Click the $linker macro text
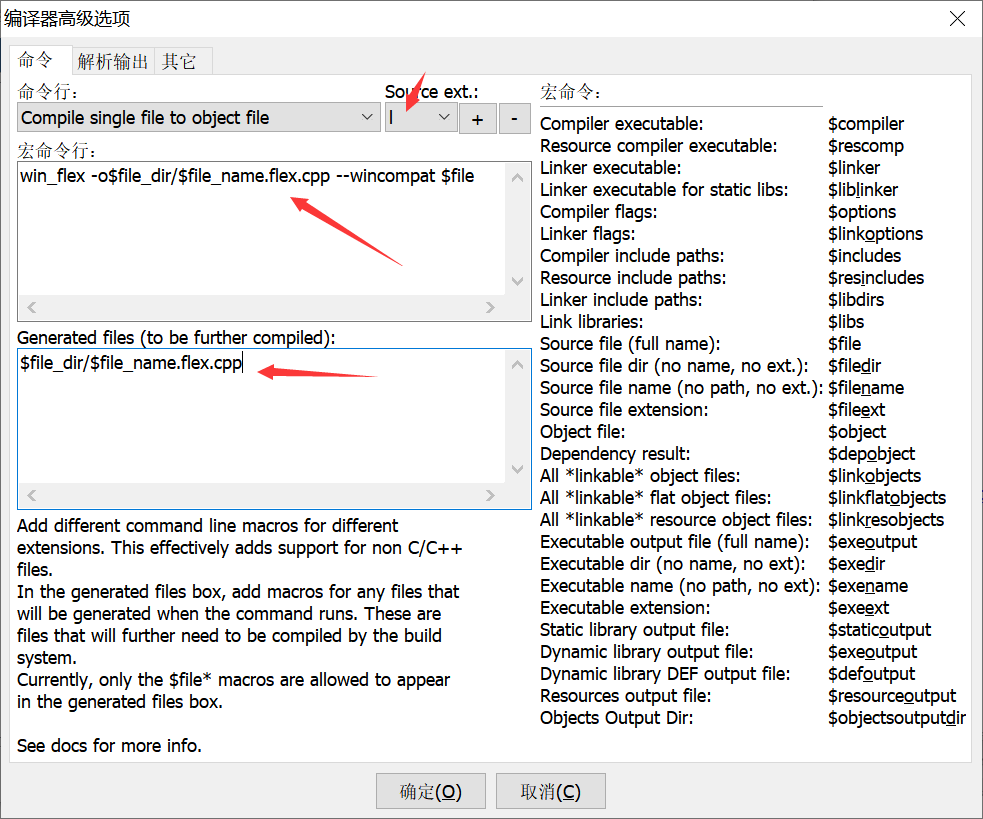983x819 pixels. [854, 168]
